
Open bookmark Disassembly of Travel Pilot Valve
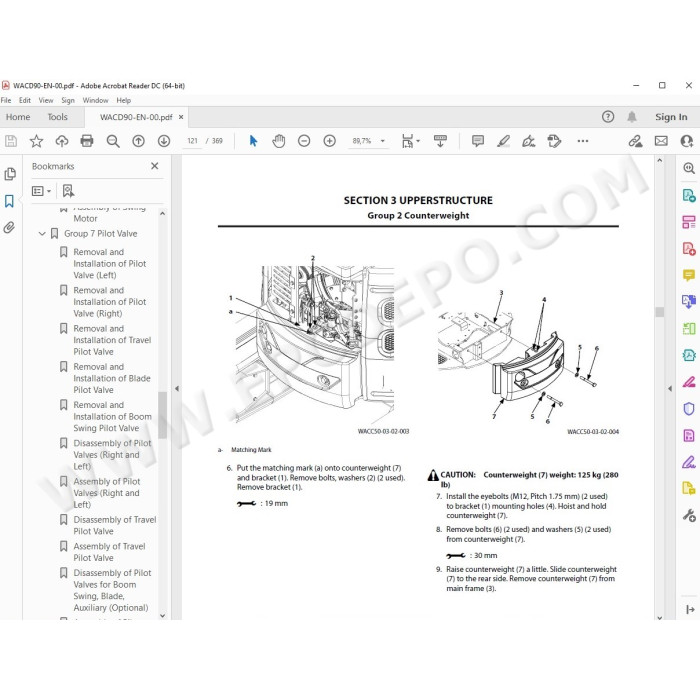[115, 525]
